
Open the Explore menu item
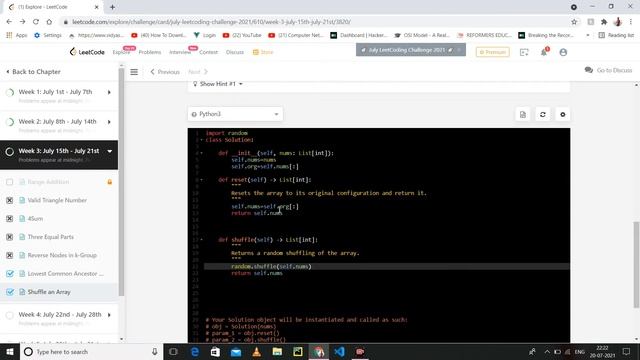[121, 52]
